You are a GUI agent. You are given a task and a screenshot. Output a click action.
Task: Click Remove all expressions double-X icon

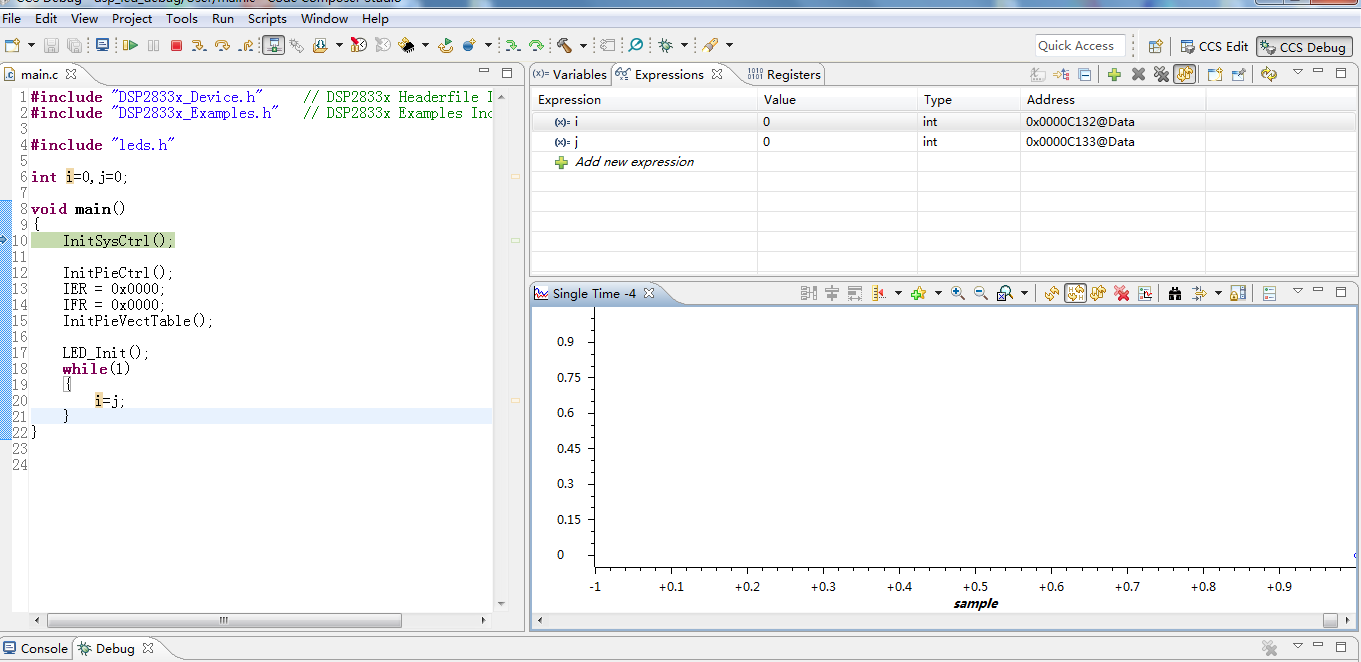coord(1161,74)
